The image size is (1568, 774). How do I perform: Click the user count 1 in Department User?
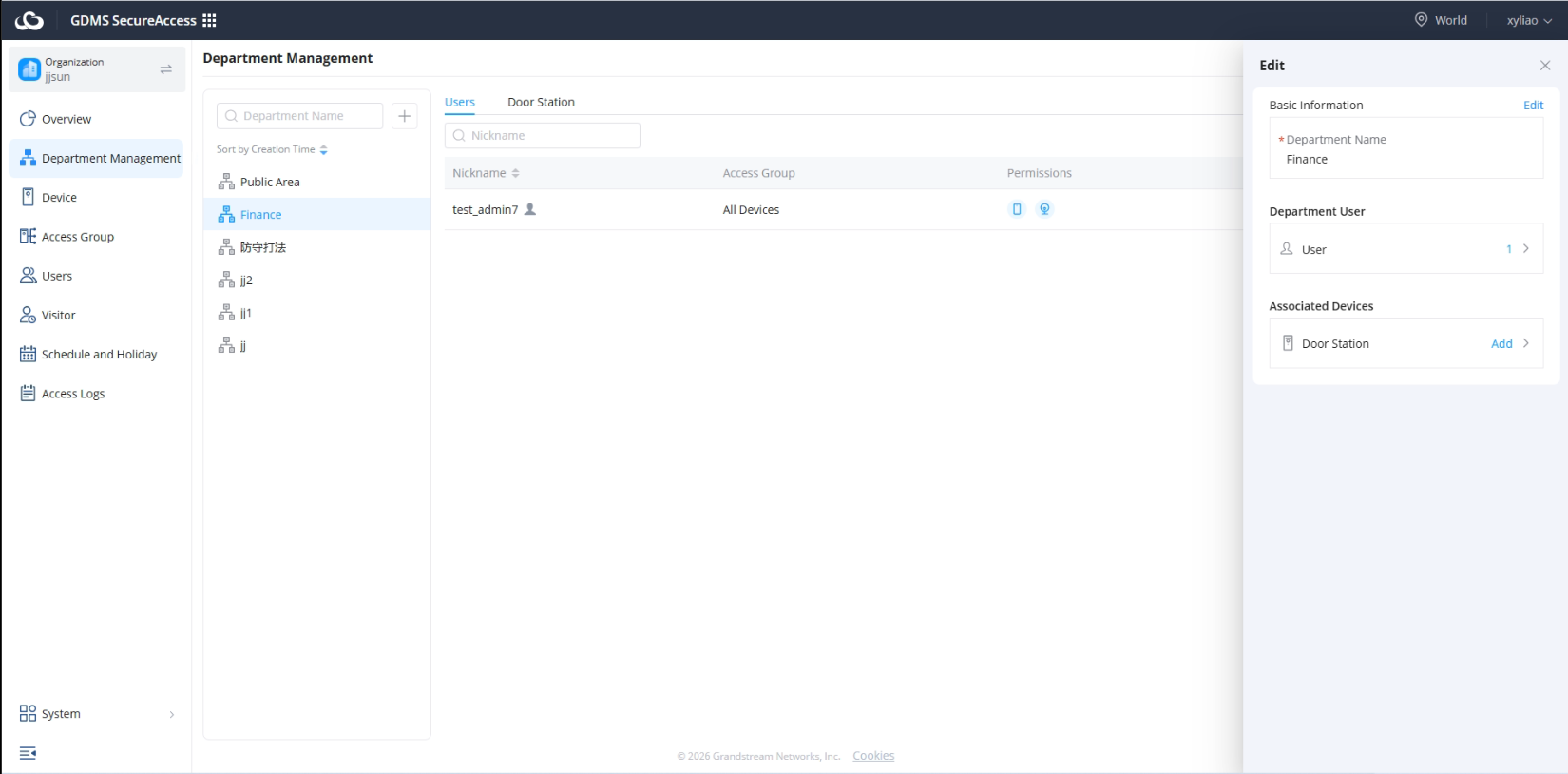coord(1509,249)
